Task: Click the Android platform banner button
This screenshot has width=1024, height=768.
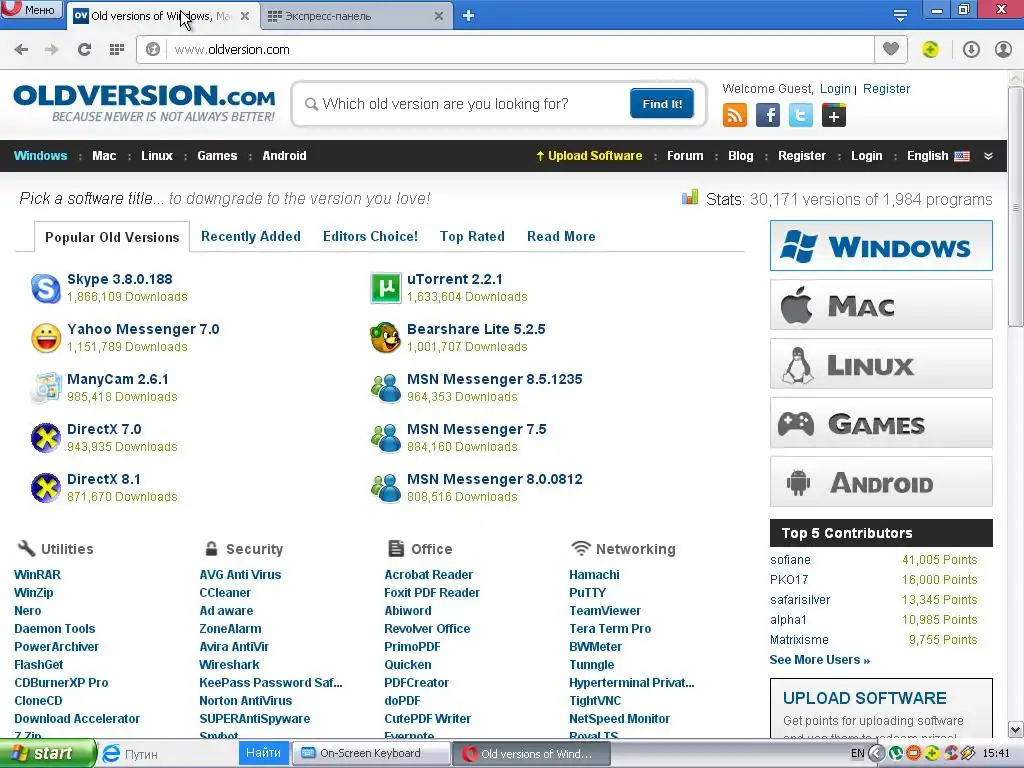Action: (x=881, y=482)
